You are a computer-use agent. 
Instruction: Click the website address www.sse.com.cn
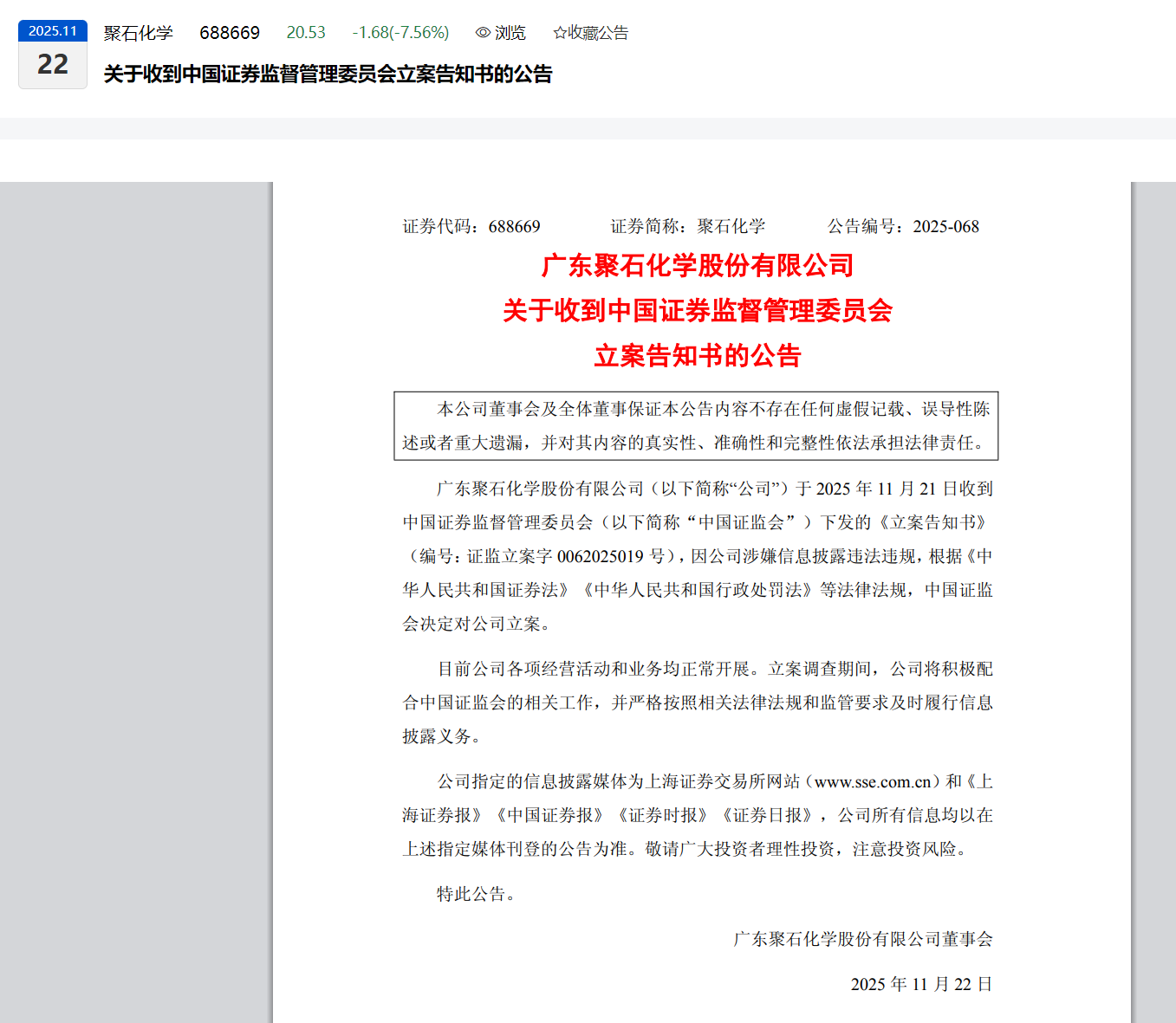[873, 782]
